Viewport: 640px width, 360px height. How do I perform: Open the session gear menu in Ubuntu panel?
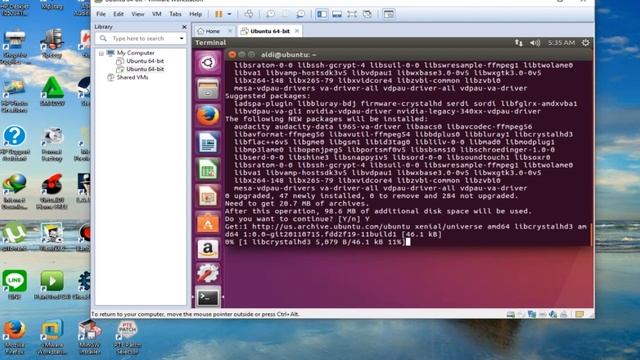[585, 43]
